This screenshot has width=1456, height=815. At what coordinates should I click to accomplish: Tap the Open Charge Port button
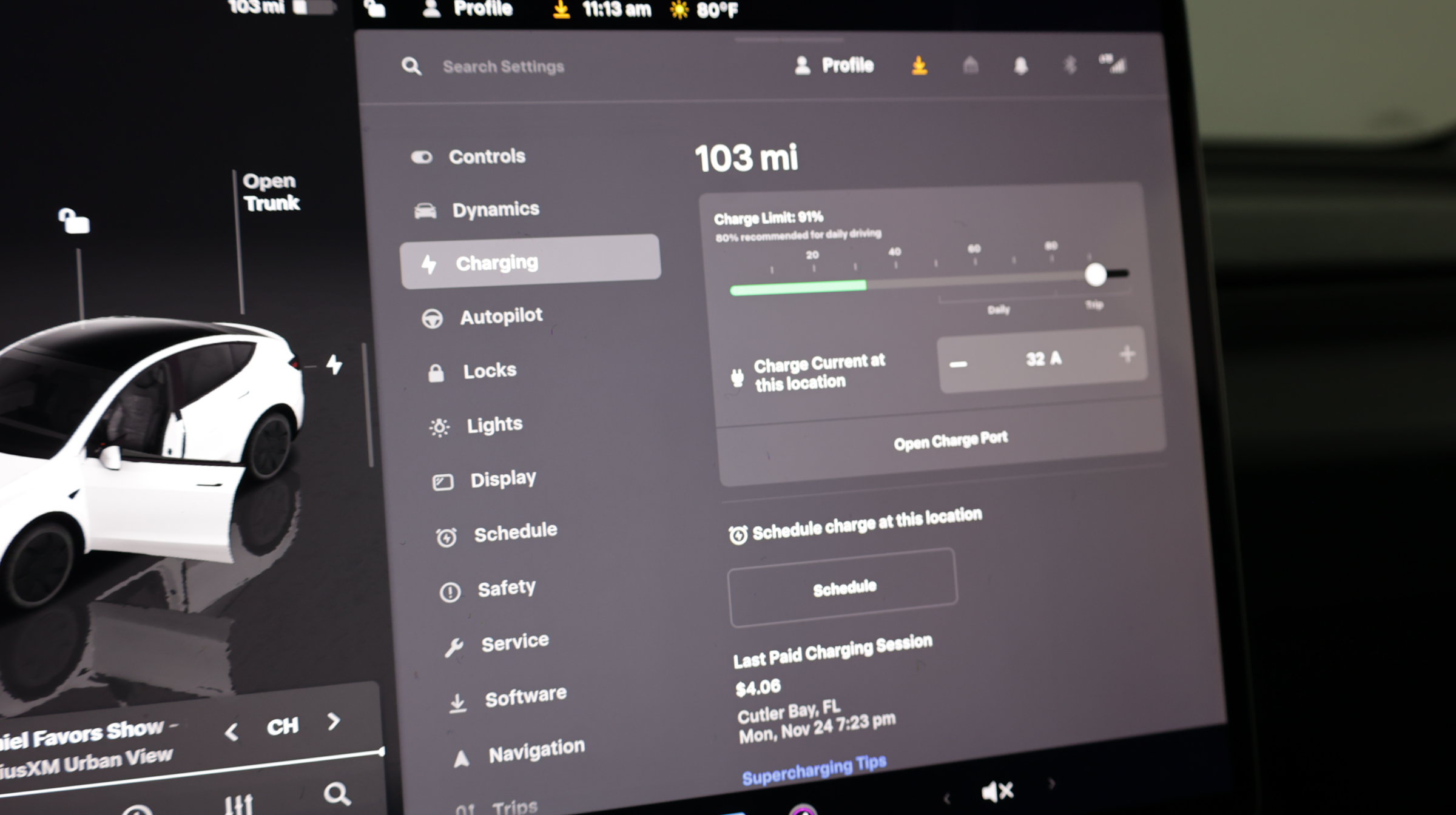point(951,440)
